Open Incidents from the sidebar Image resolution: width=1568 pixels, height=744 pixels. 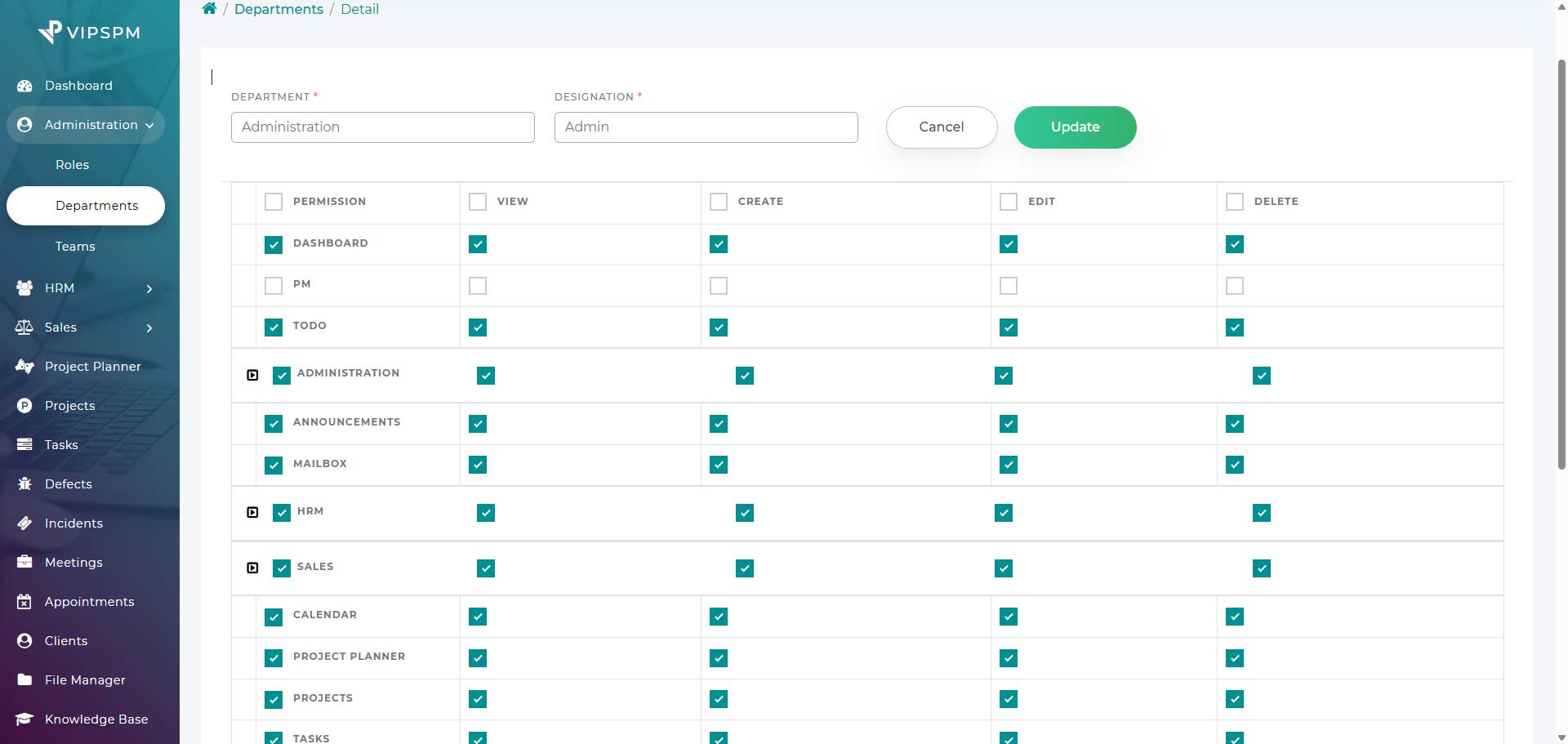tap(73, 523)
